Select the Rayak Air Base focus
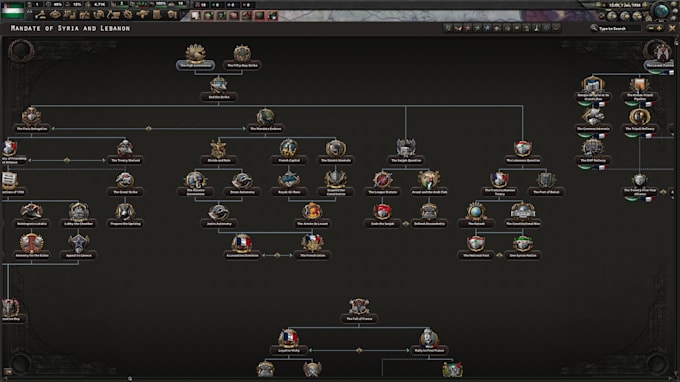Viewport: 680px width, 382px height. (x=289, y=183)
